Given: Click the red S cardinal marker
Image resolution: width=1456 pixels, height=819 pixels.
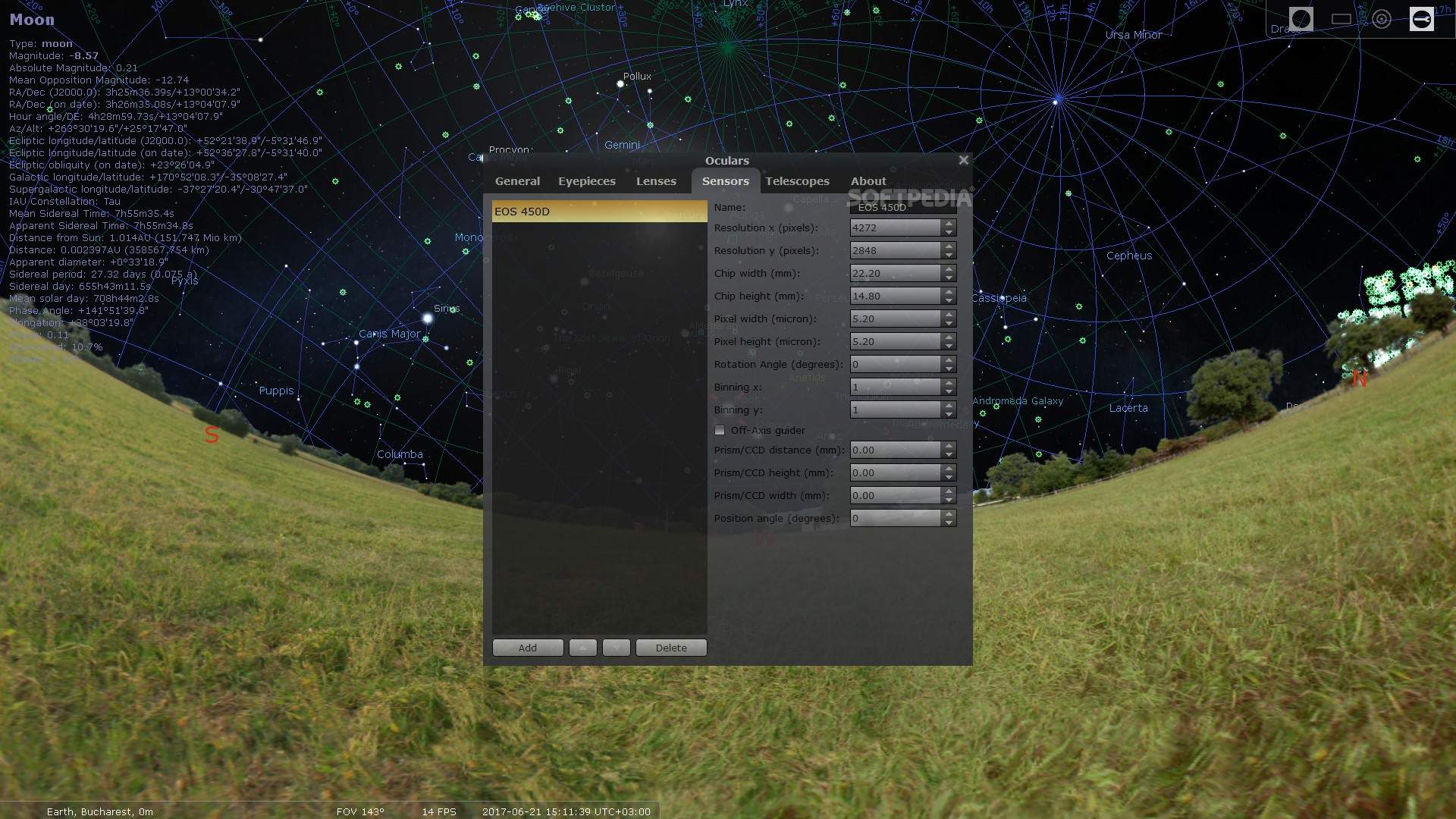Looking at the screenshot, I should [212, 435].
